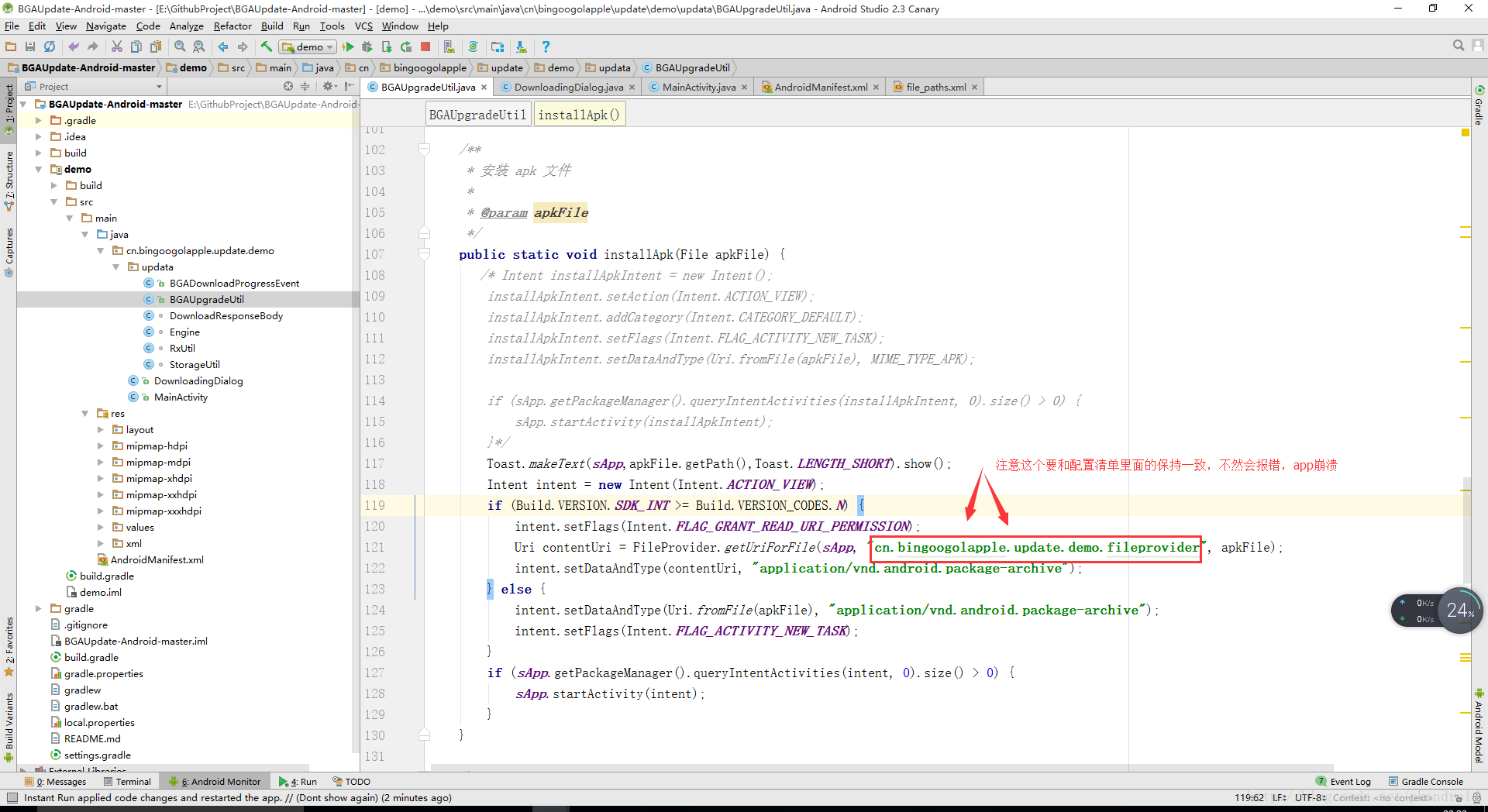Open the AVD Manager icon
This screenshot has width=1488, height=812.
tap(449, 47)
